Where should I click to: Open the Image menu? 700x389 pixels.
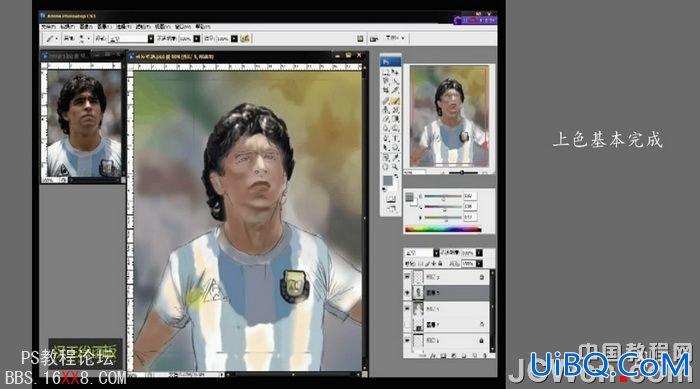[x=86, y=27]
